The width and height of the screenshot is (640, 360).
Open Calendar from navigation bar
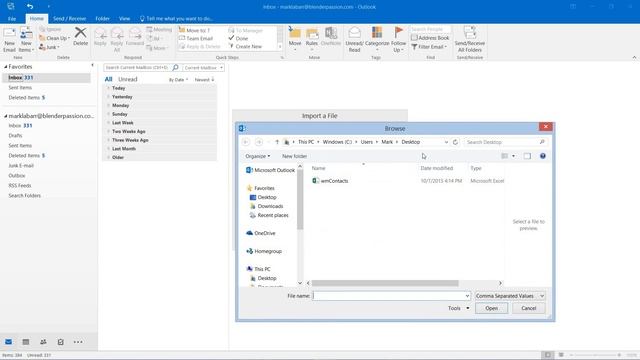[26, 342]
